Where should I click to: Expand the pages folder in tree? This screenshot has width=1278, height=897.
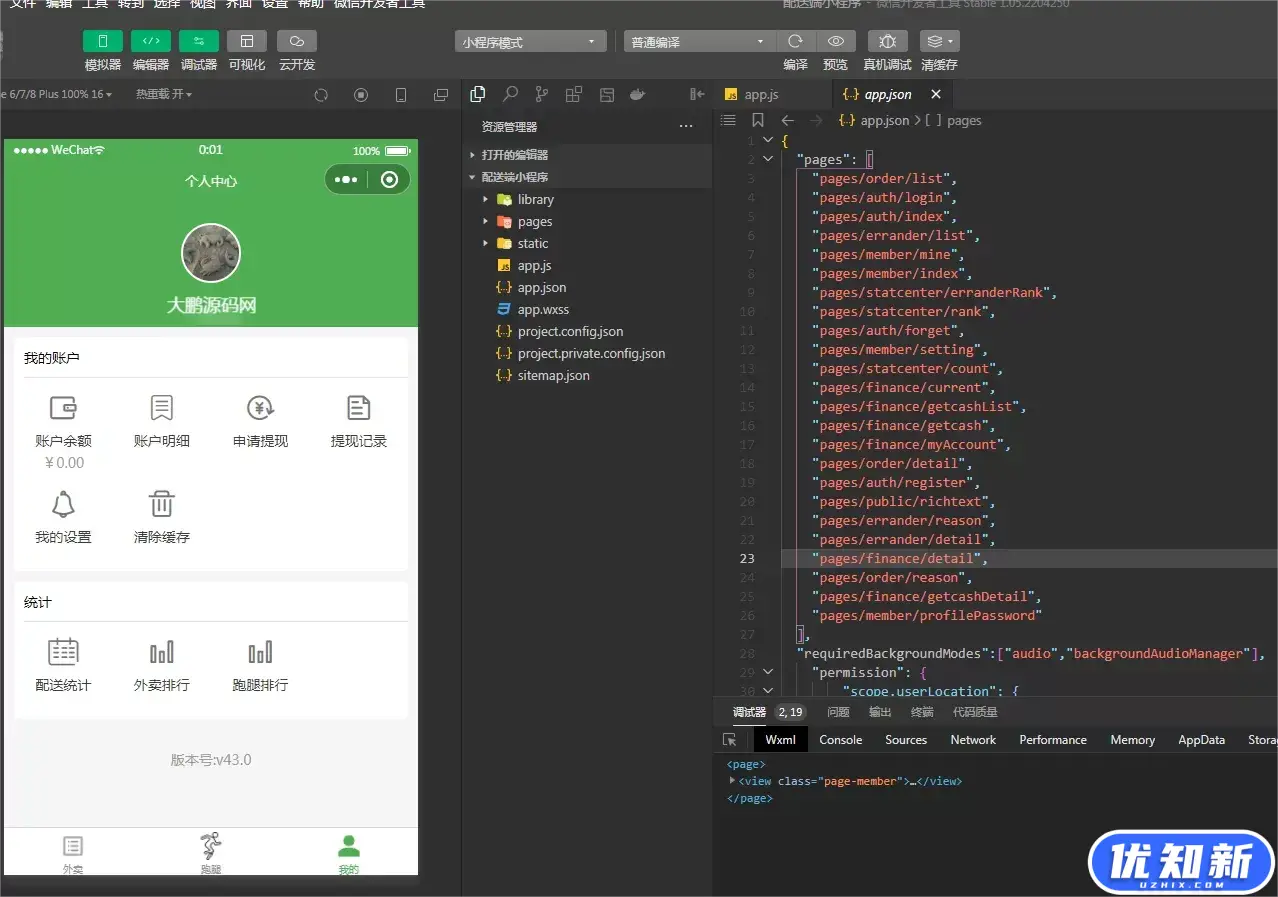click(534, 222)
